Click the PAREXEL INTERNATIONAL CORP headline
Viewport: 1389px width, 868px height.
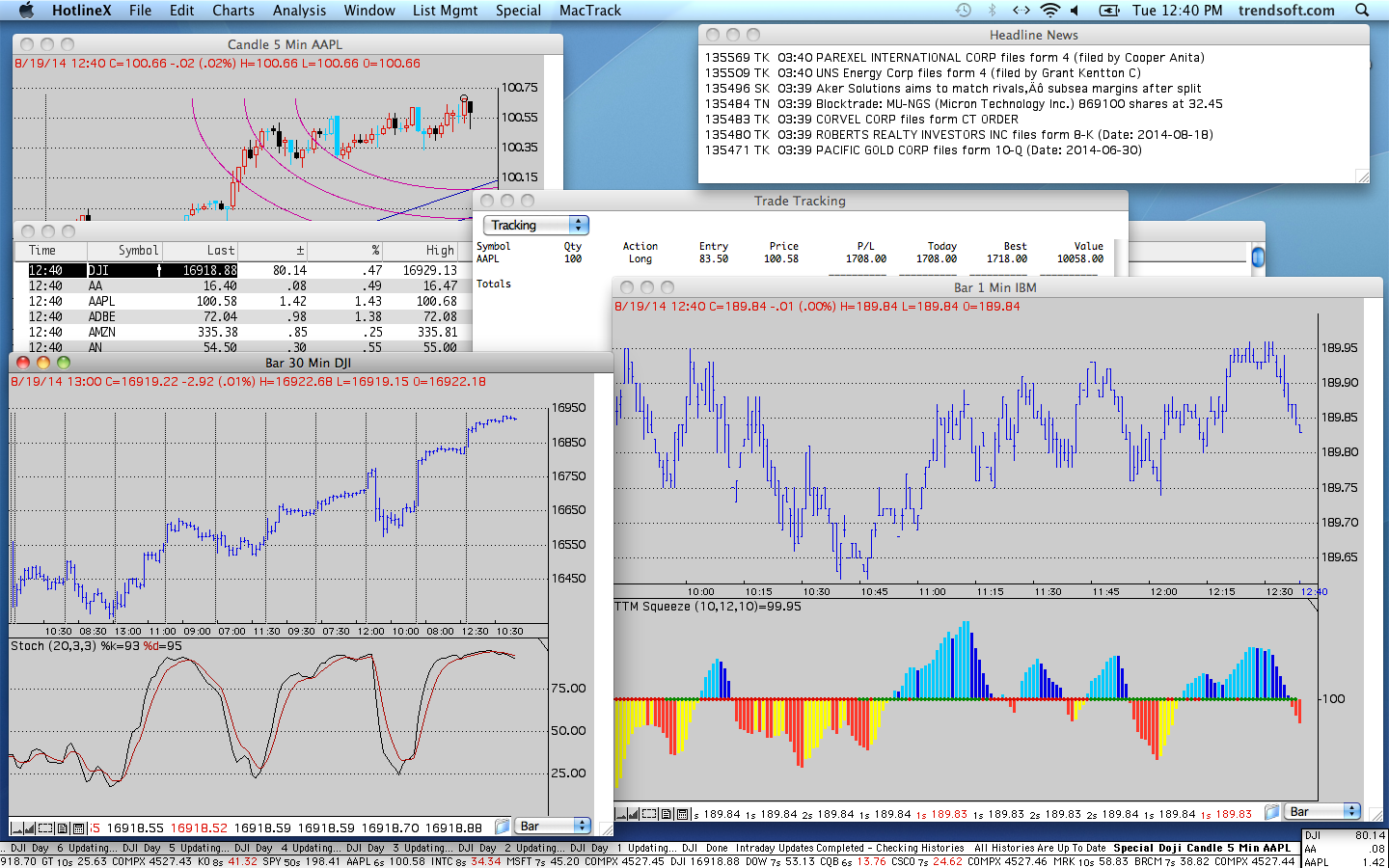pos(955,58)
